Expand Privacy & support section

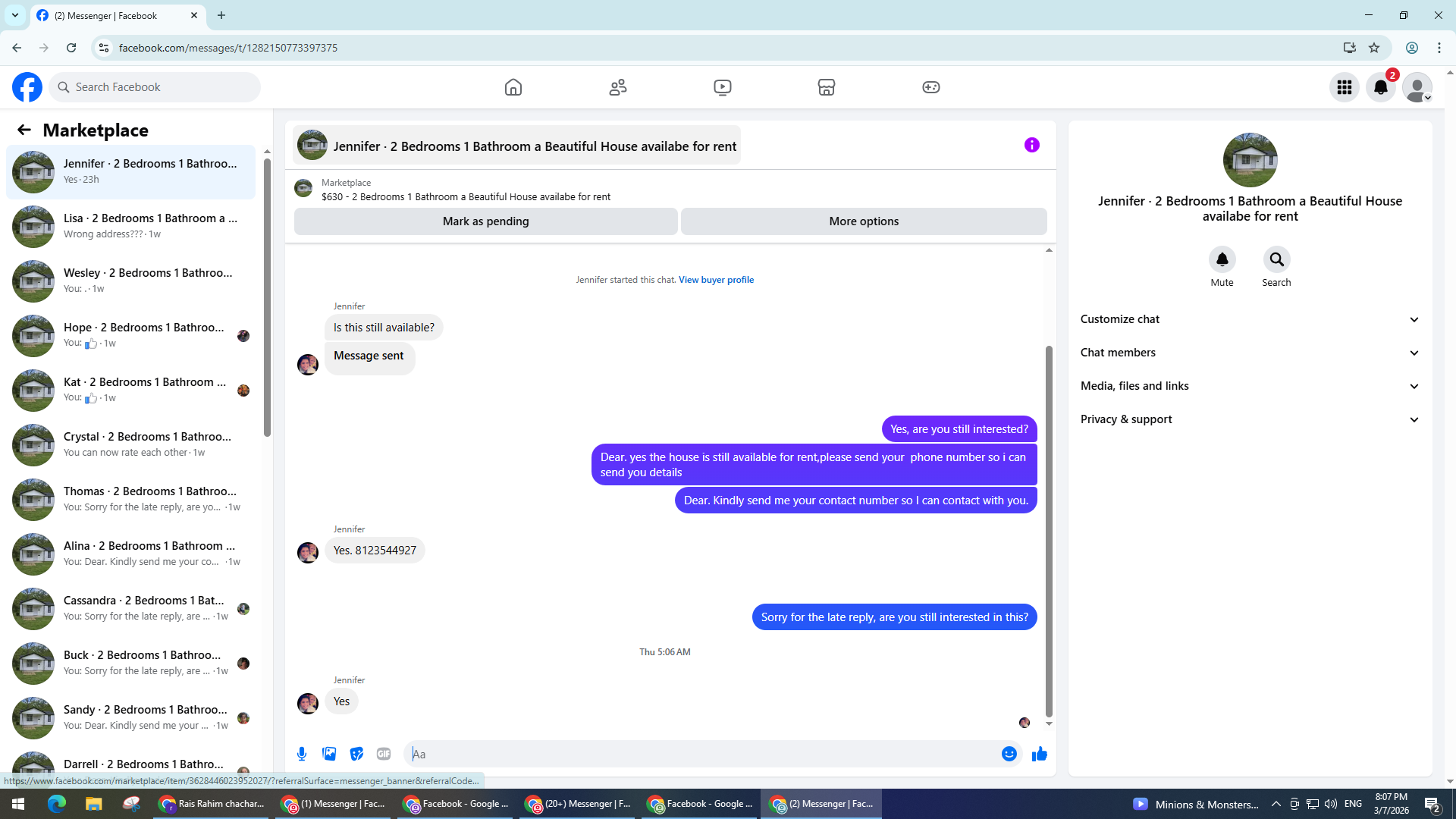click(x=1250, y=419)
